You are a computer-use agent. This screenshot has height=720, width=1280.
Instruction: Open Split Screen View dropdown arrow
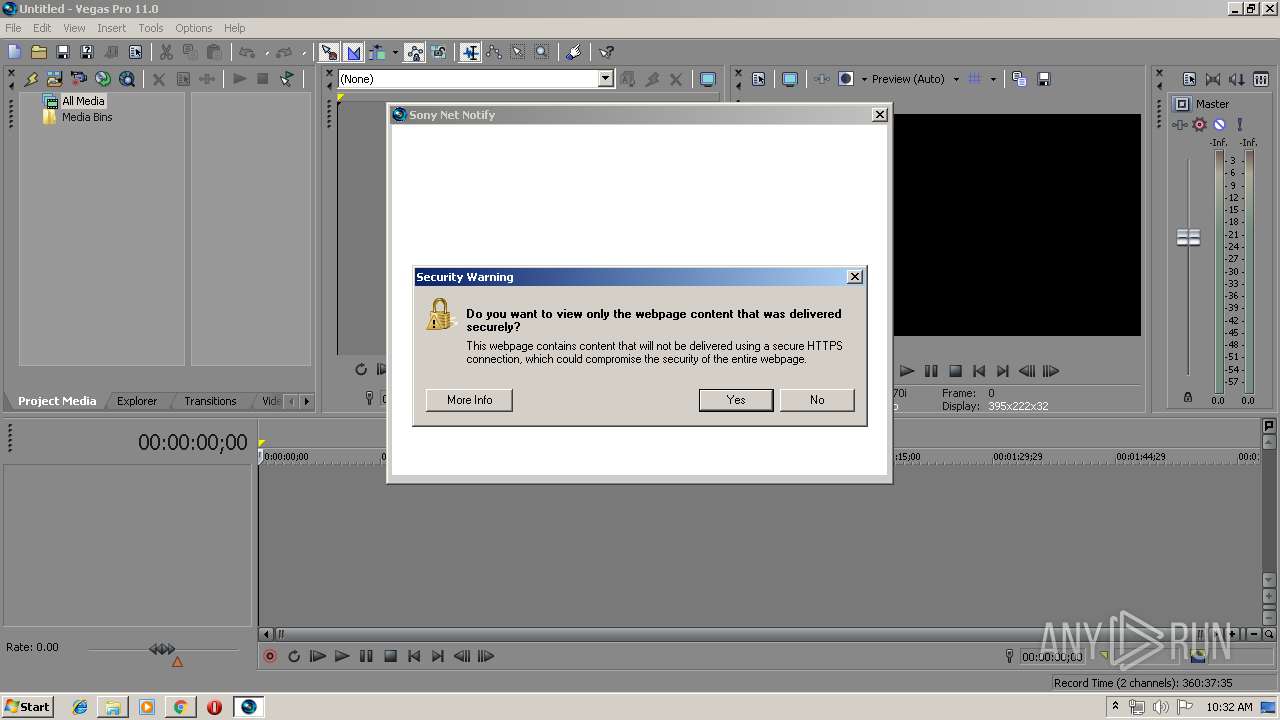864,79
